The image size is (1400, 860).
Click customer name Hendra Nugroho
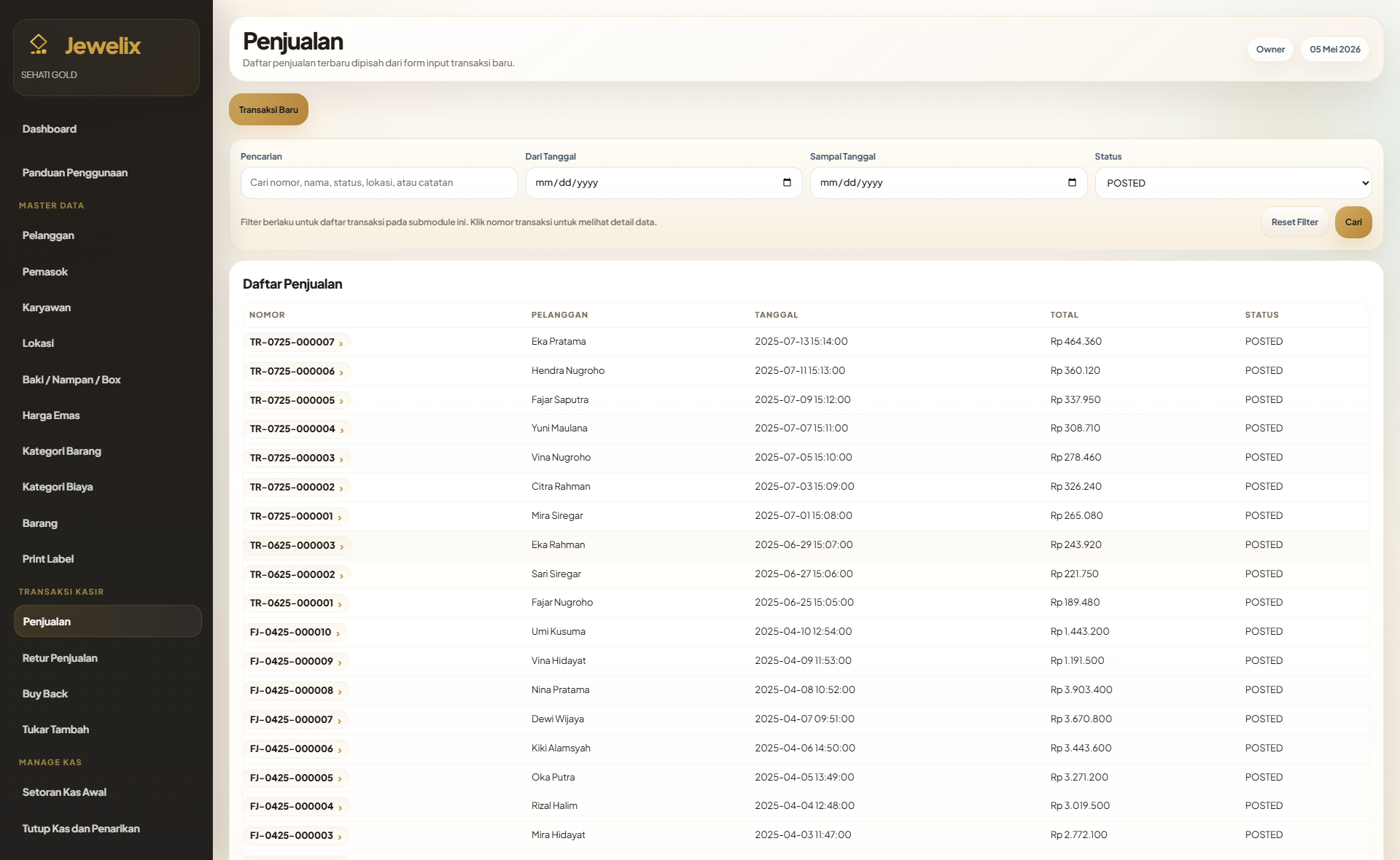point(568,370)
